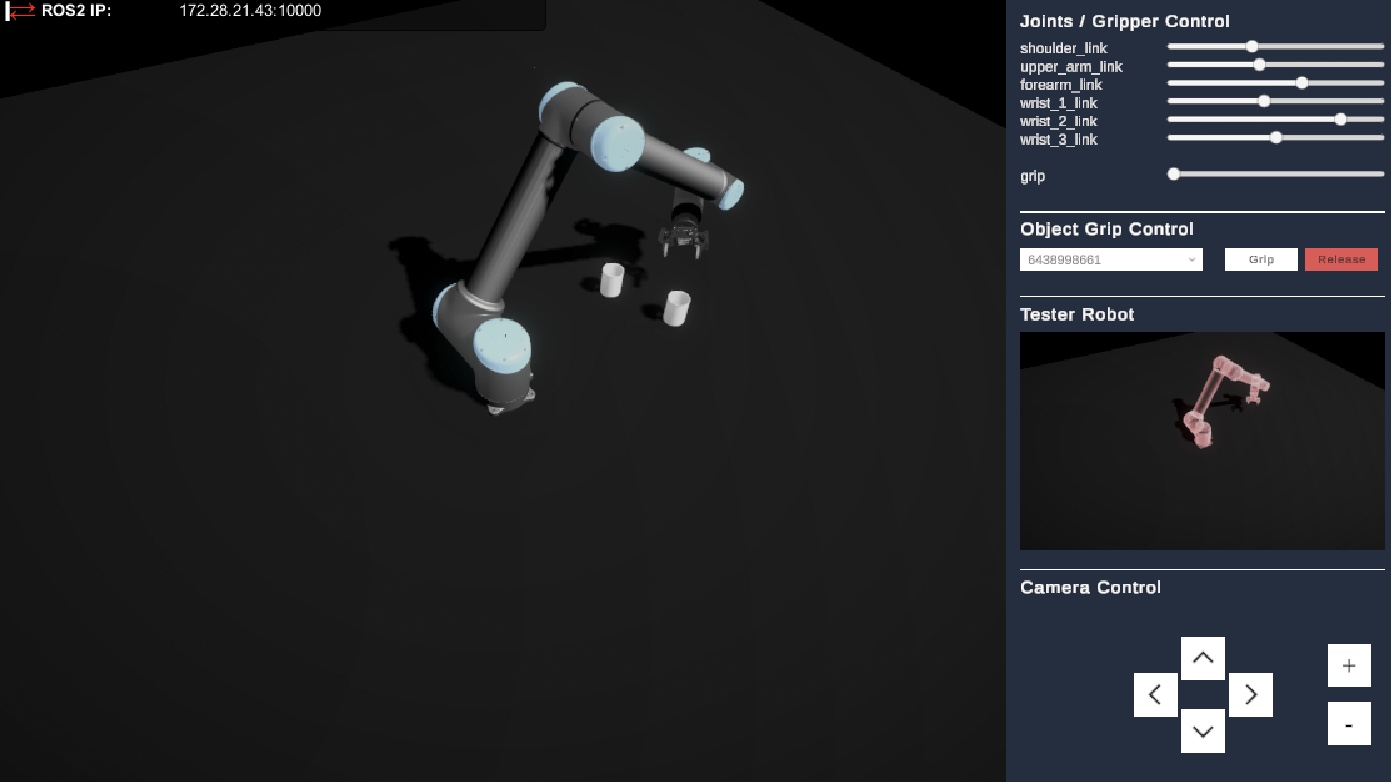Open the object ID dropdown 6438998661

point(1110,260)
